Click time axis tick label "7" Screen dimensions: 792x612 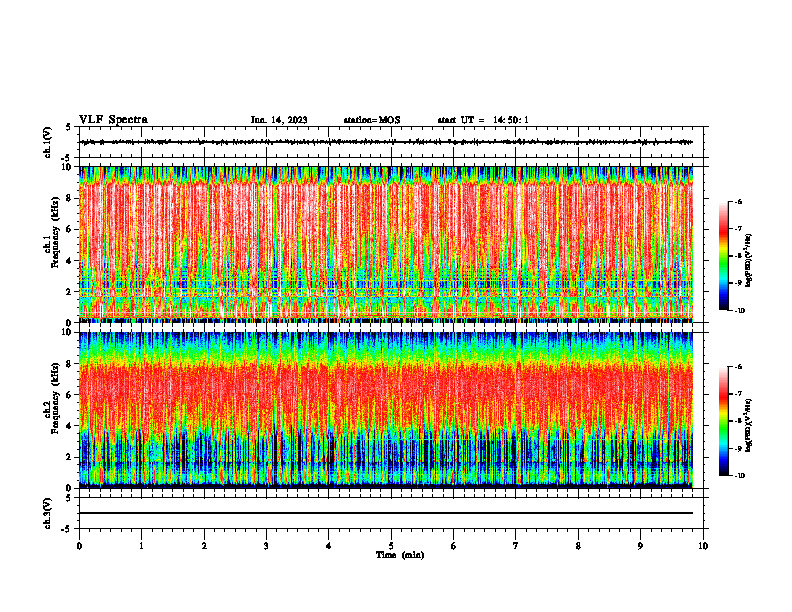click(x=516, y=546)
